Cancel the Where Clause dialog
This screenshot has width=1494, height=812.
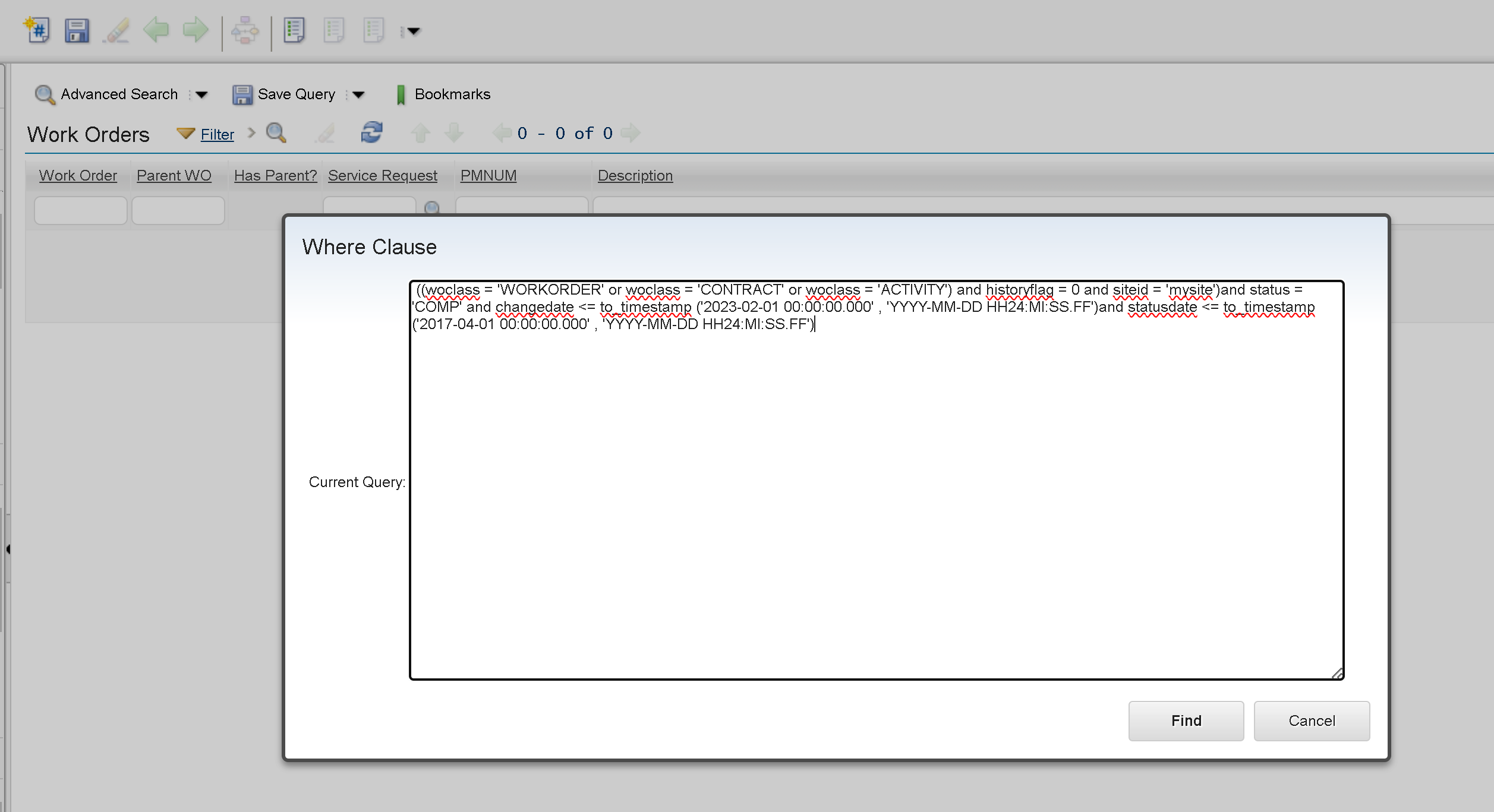click(1312, 721)
